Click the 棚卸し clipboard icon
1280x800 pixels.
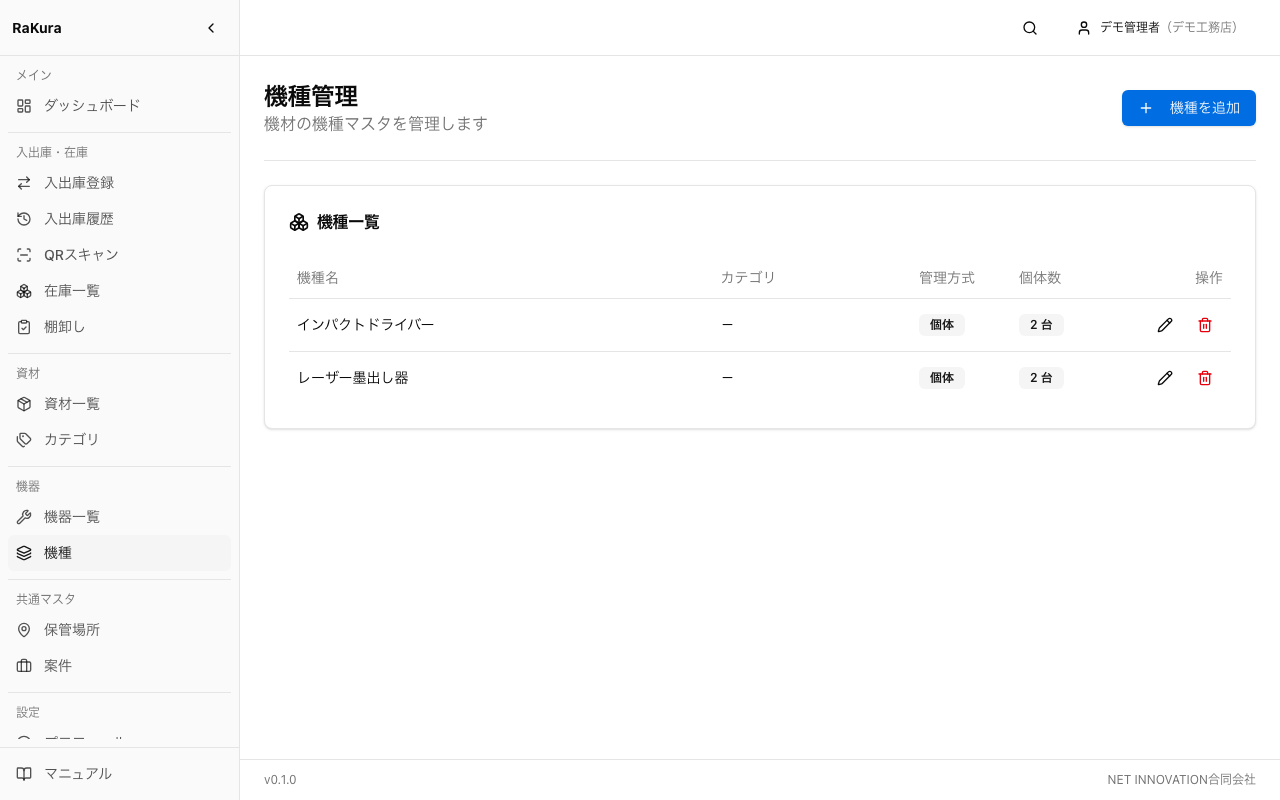pyautogui.click(x=24, y=327)
